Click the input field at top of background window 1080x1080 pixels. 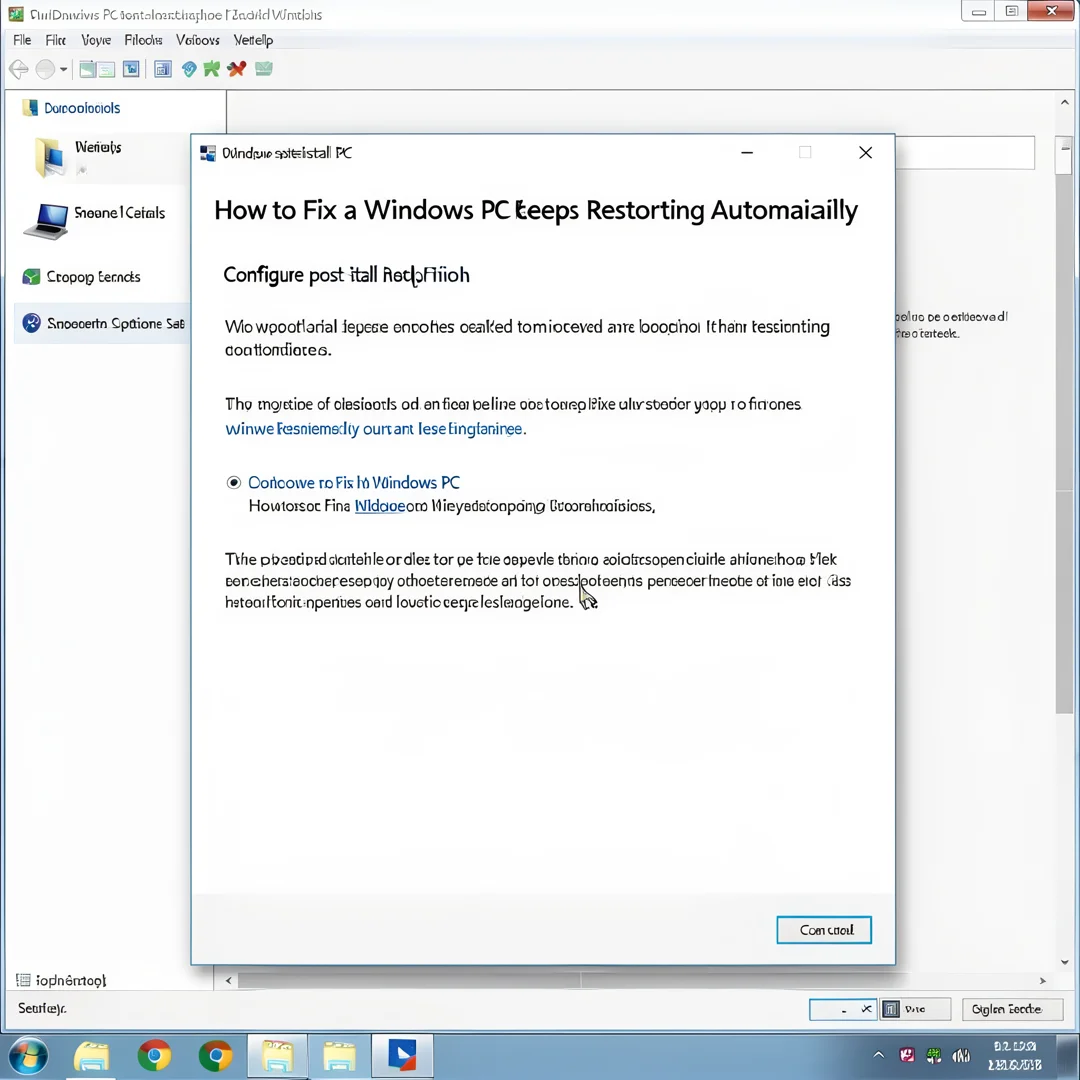(965, 153)
